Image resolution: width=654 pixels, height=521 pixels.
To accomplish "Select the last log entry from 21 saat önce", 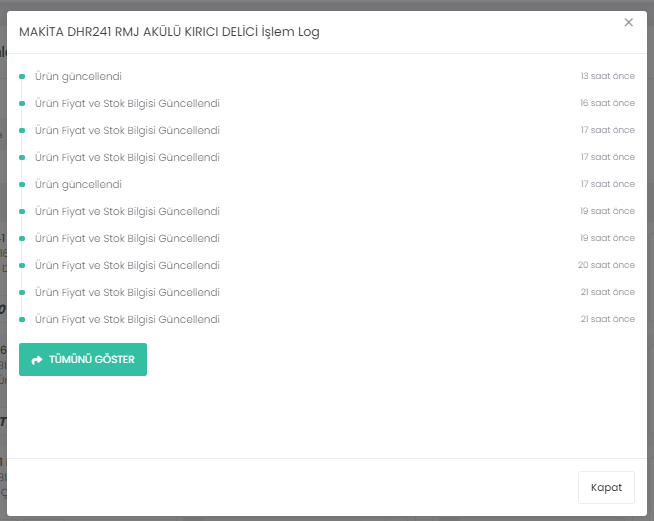I will [127, 319].
